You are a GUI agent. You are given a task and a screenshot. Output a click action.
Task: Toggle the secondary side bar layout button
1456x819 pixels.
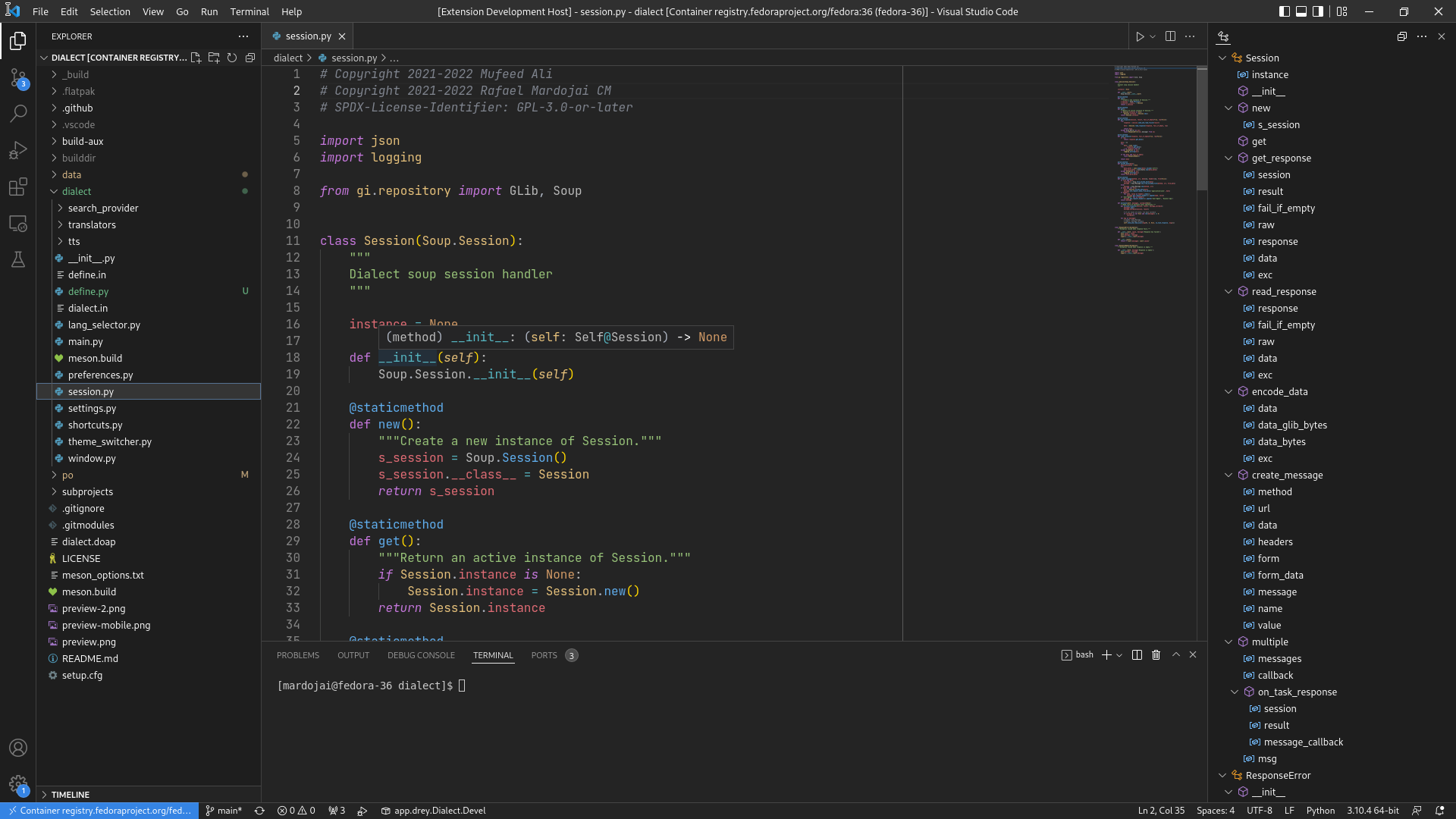point(1319,11)
